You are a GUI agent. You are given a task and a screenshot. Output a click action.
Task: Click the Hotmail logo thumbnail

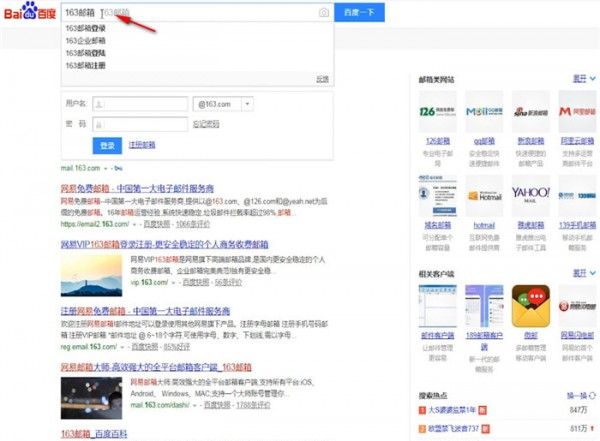(484, 196)
